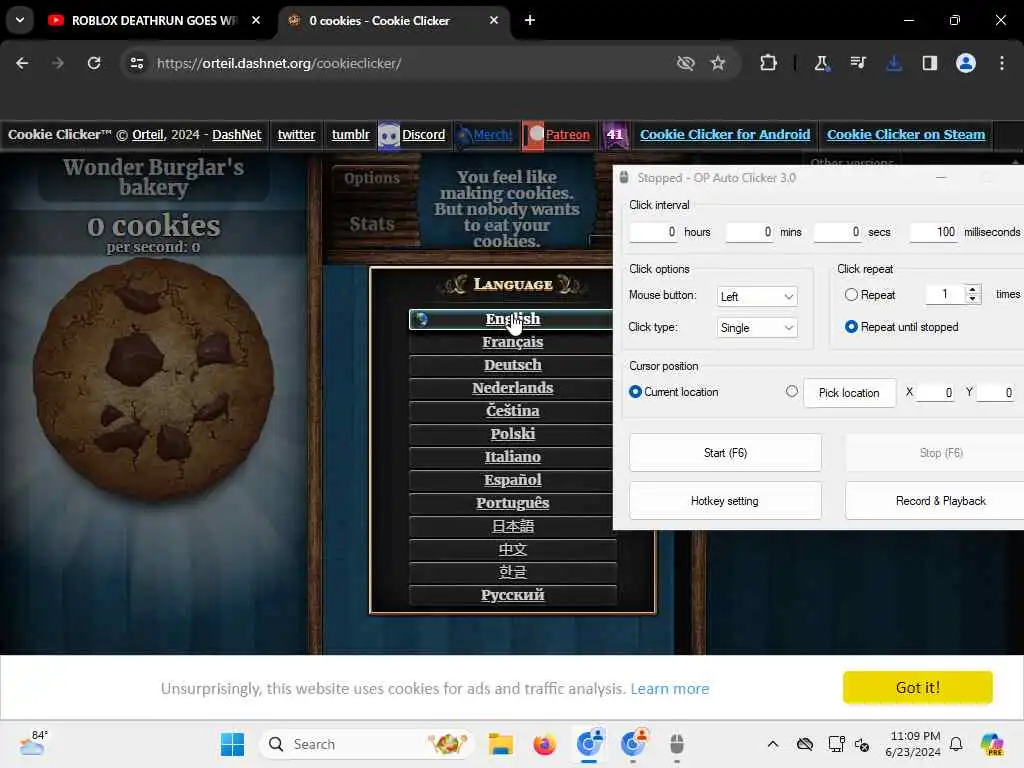1024x768 pixels.
Task: Reload the page
Action: point(94,63)
